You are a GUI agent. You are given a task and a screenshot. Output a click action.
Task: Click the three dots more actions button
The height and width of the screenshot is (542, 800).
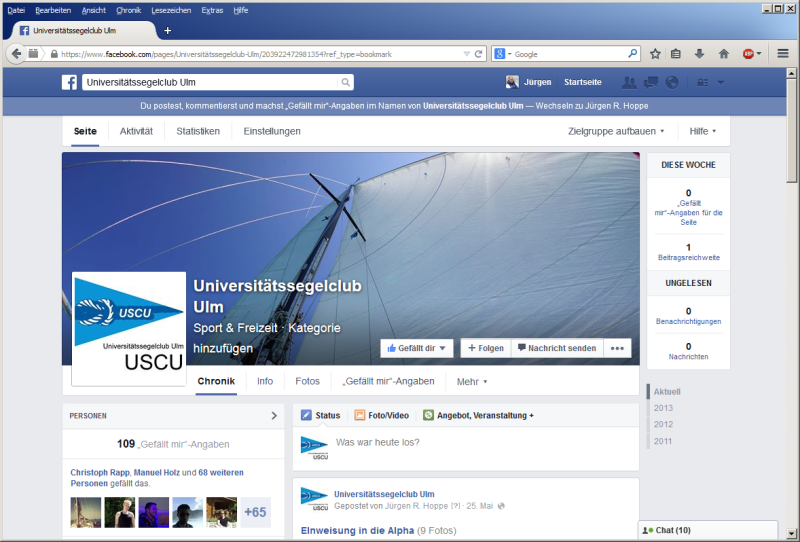tap(617, 348)
